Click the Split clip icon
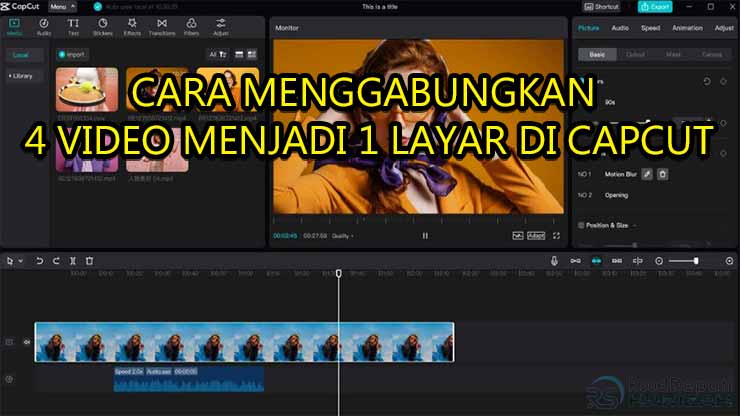 (73, 261)
